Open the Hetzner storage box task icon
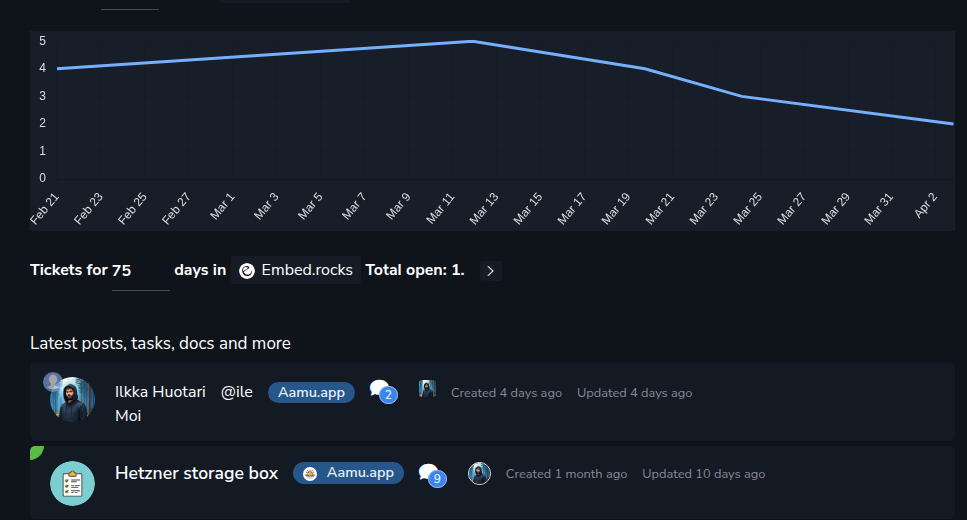Screen dimensions: 967x520 [72, 483]
